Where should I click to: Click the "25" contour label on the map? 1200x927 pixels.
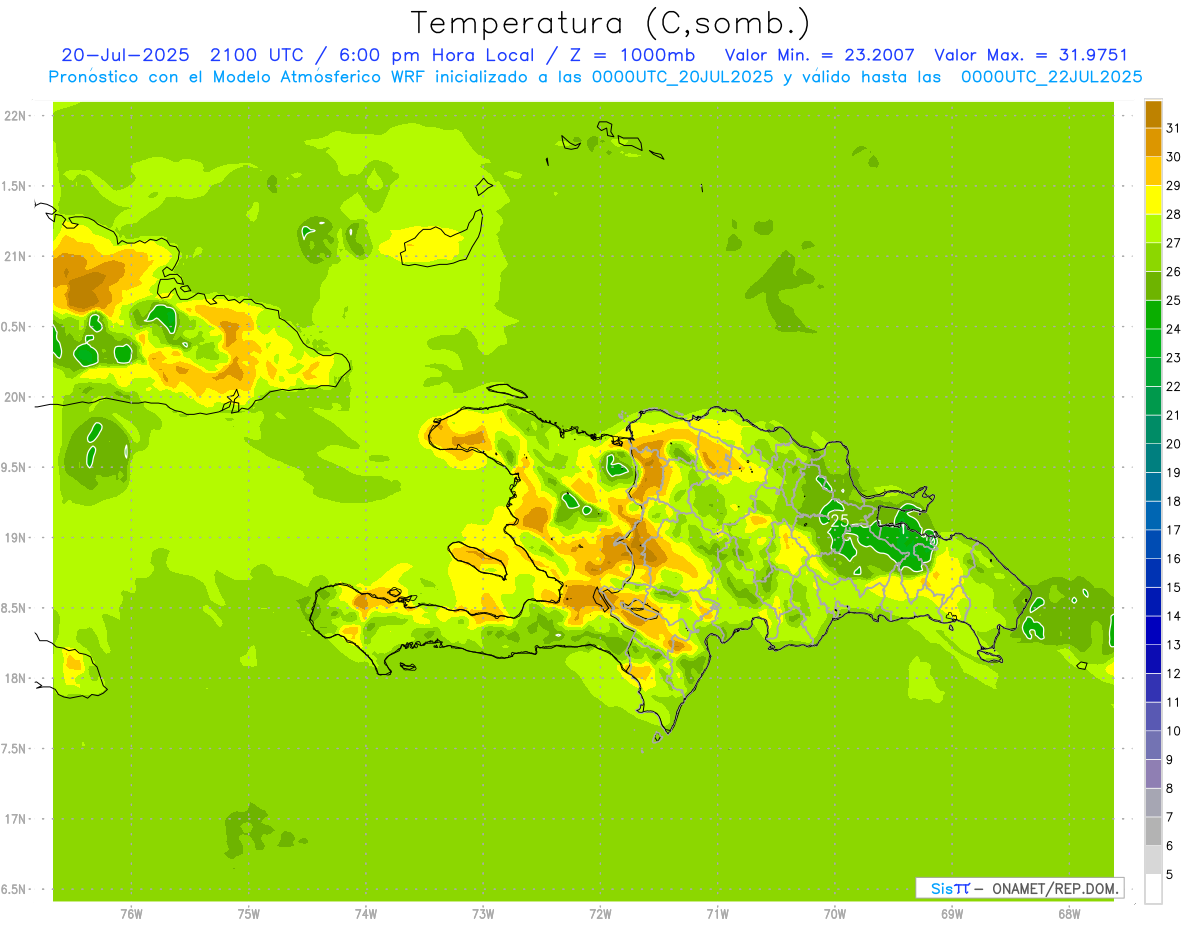pos(839,520)
